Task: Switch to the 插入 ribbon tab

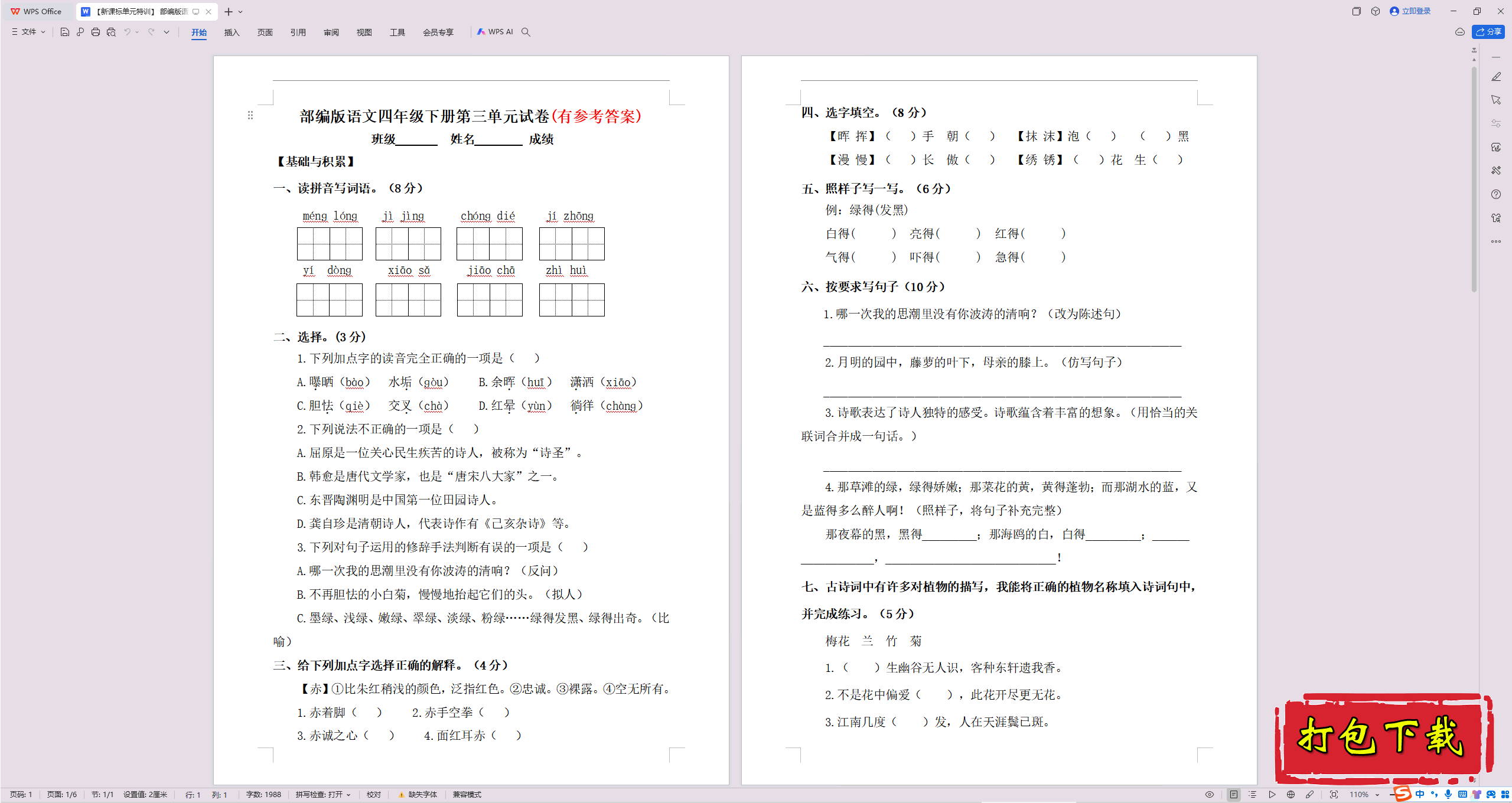Action: [232, 32]
